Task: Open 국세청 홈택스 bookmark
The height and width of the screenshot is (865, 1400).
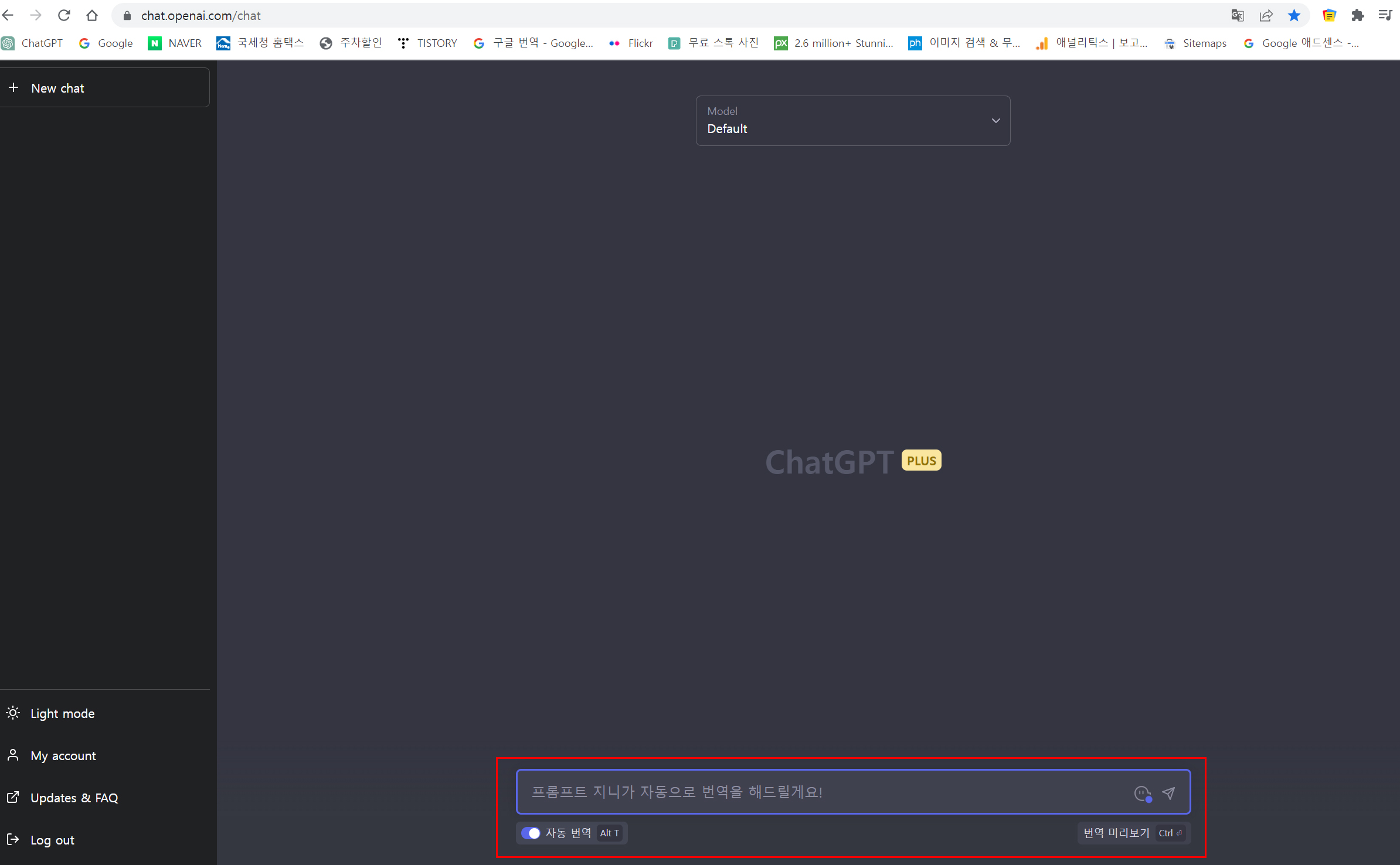Action: click(260, 43)
